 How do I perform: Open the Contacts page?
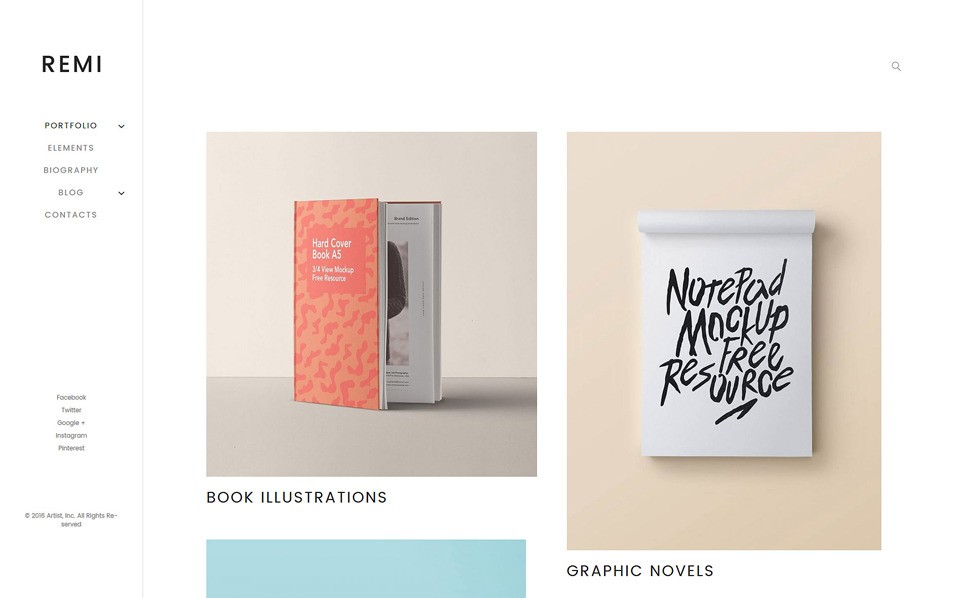point(71,215)
